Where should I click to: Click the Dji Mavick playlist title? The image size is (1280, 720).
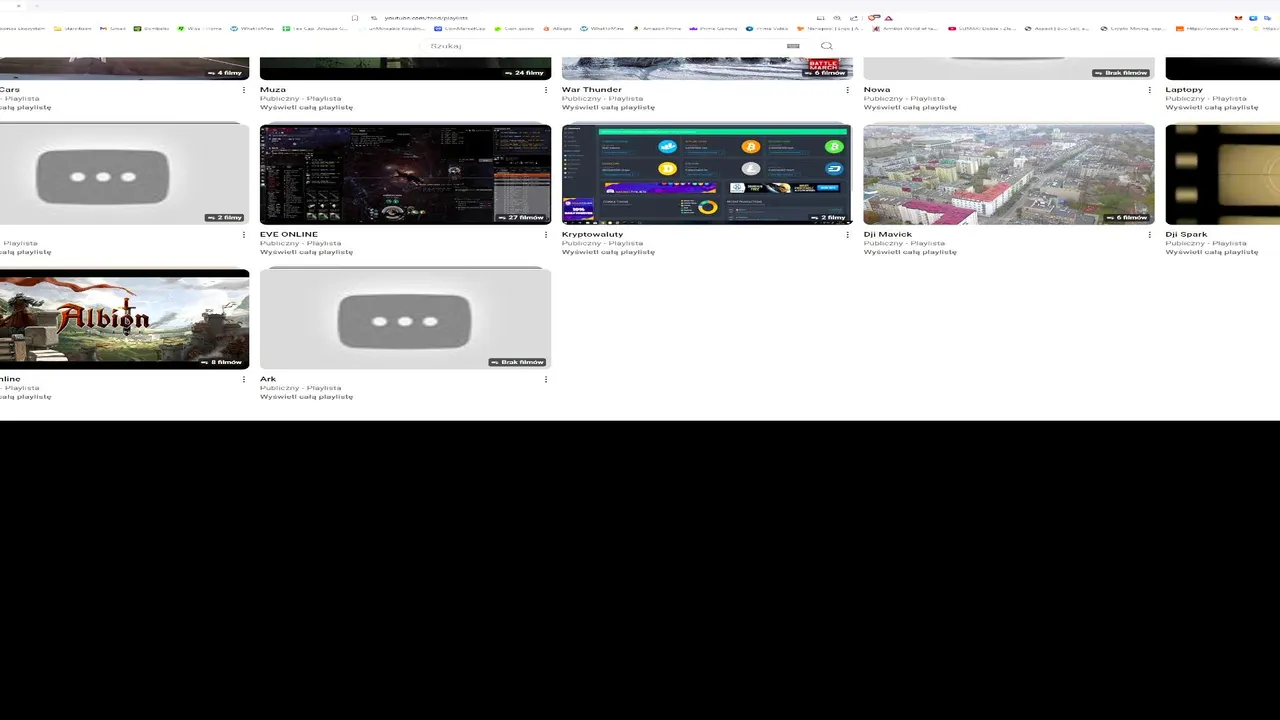[x=888, y=235]
